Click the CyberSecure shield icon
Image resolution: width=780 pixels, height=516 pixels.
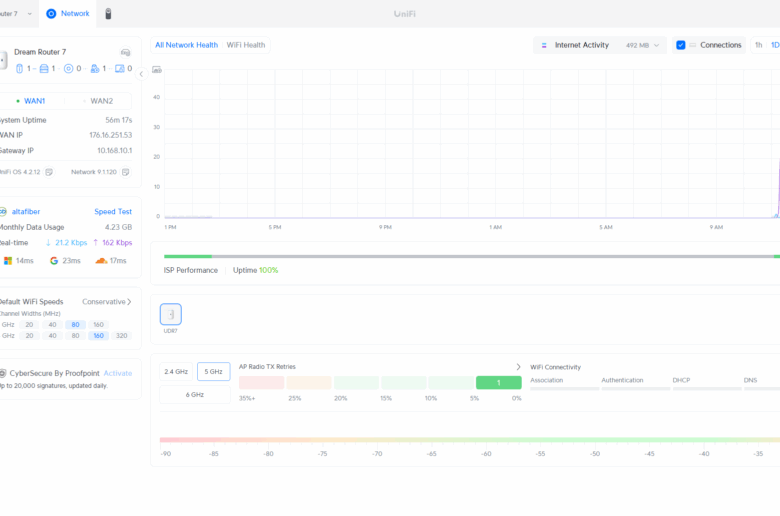(3, 373)
